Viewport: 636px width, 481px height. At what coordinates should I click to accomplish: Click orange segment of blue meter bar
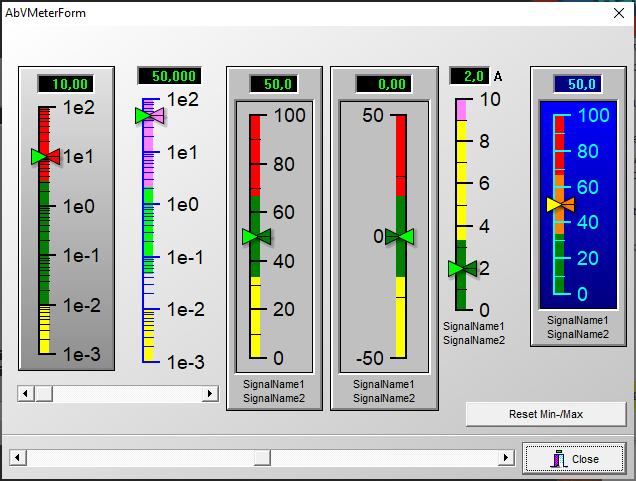[559, 204]
